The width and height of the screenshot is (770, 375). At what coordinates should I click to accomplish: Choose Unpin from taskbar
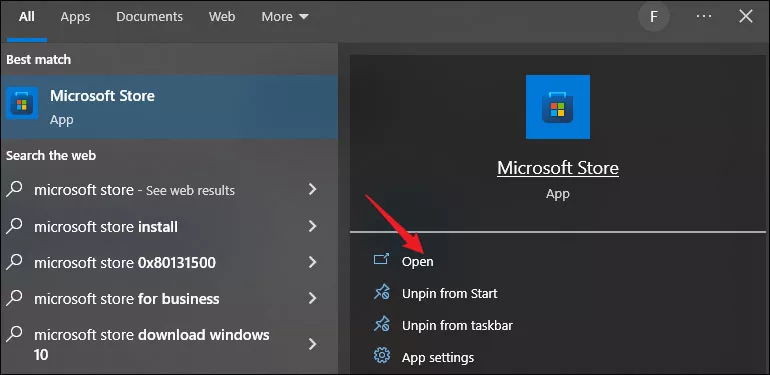click(457, 325)
